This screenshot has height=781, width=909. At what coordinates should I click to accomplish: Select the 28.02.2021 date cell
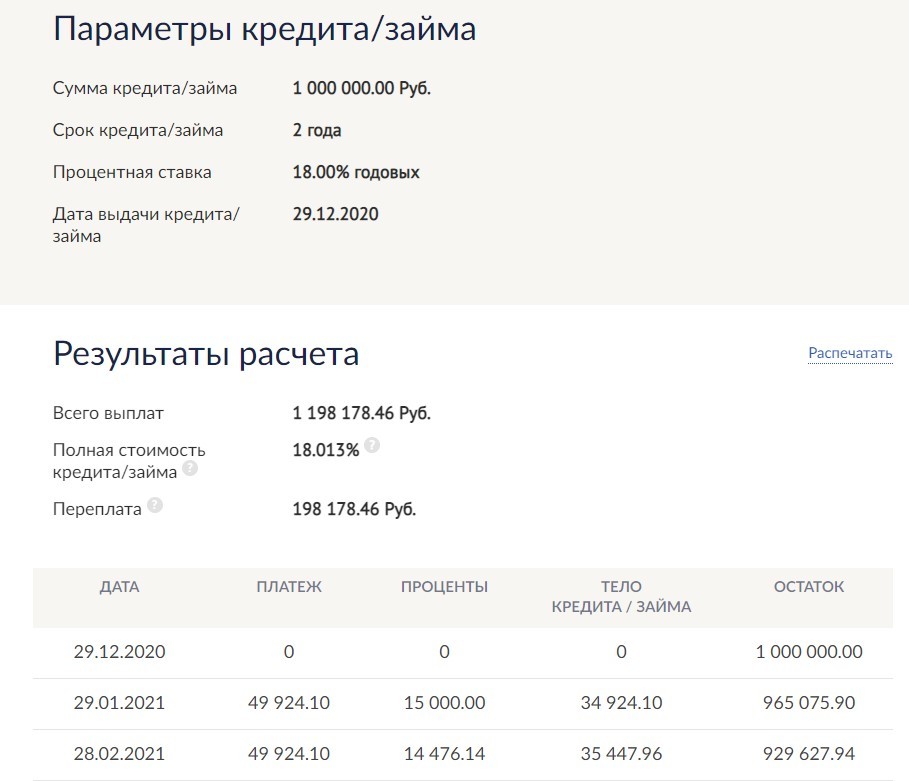(119, 754)
